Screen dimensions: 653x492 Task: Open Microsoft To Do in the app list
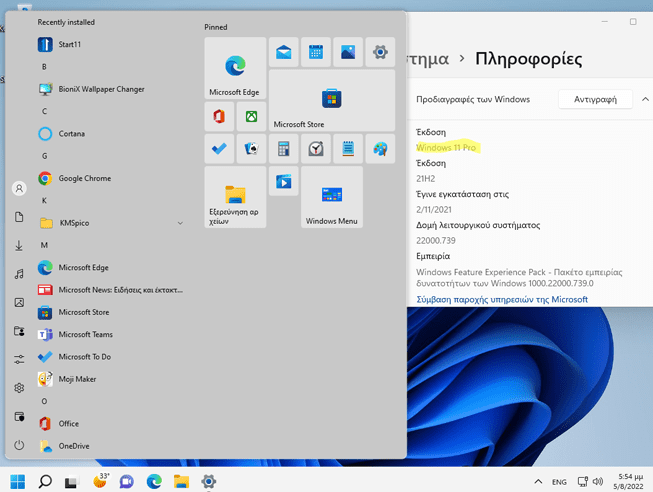click(x=110, y=357)
